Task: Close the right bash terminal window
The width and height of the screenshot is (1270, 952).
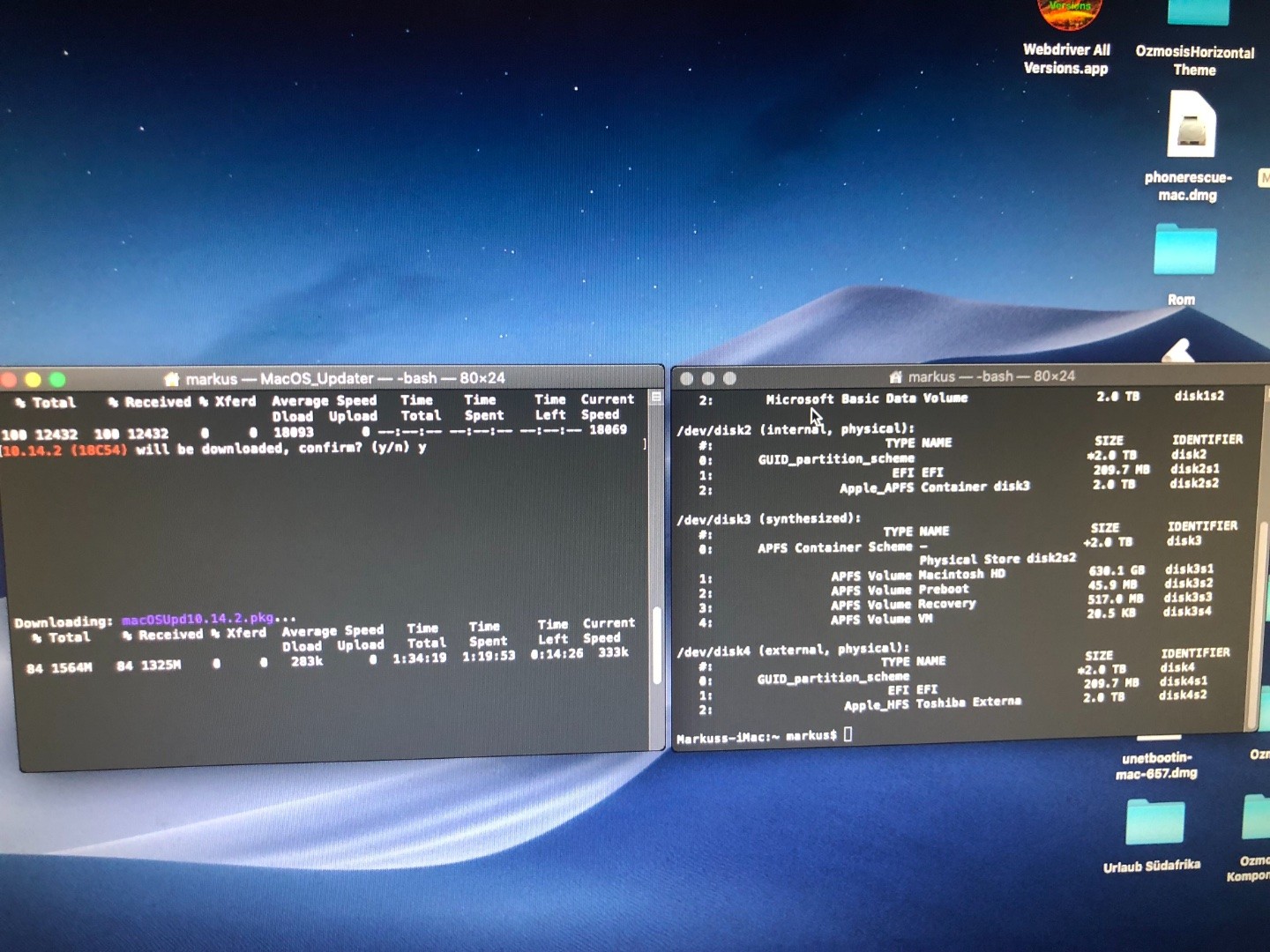Action: pos(686,378)
